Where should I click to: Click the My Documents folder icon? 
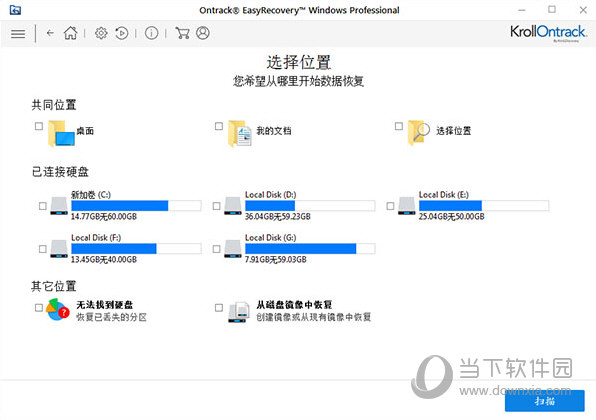(x=239, y=133)
